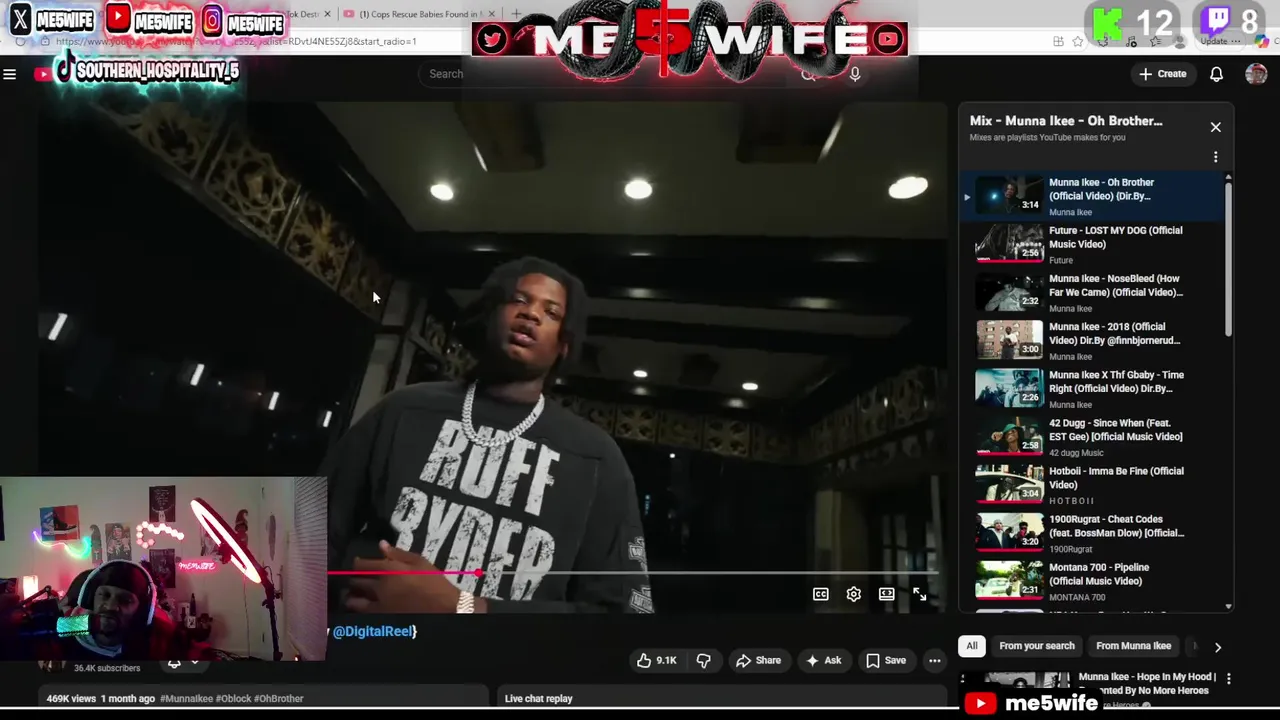Open the three-dot more actions menu beside Save
The height and width of the screenshot is (720, 1280).
coord(934,660)
